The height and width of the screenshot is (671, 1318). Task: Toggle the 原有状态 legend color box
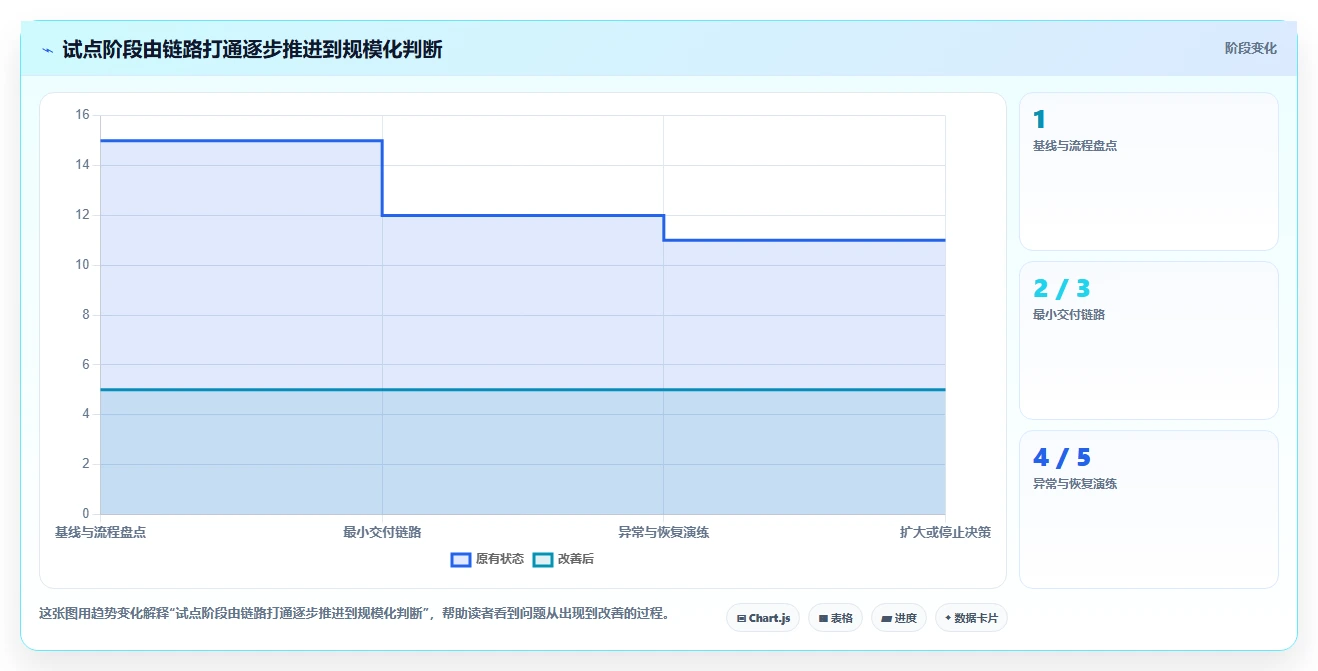tap(461, 559)
